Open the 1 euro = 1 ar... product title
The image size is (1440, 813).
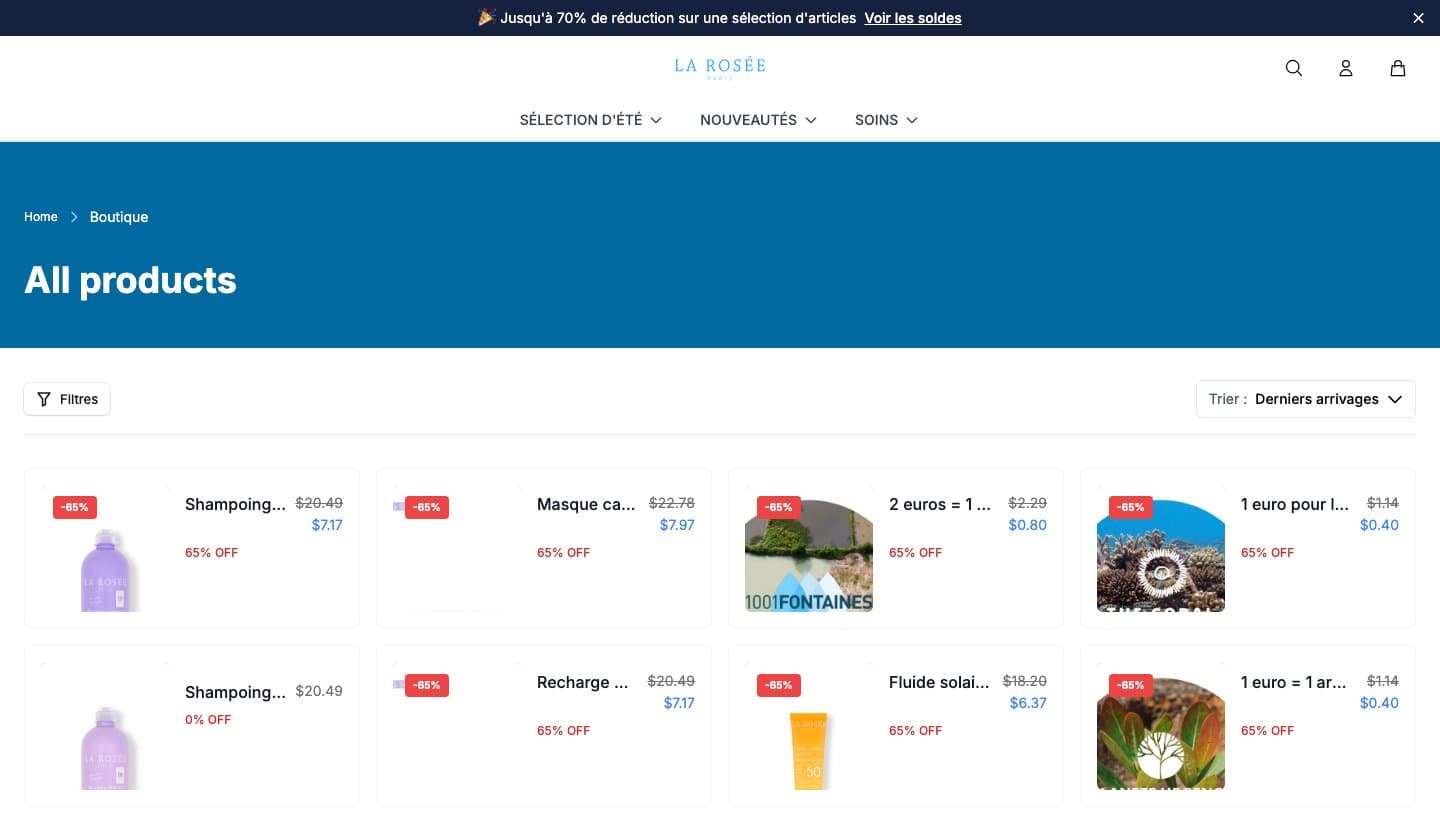coord(1294,682)
